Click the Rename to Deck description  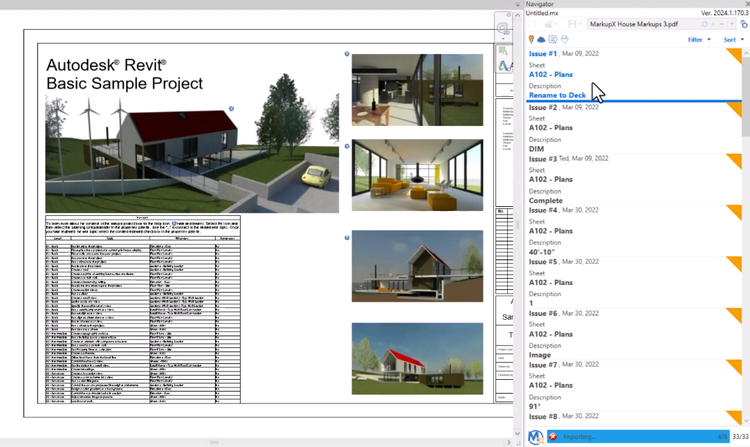(557, 95)
